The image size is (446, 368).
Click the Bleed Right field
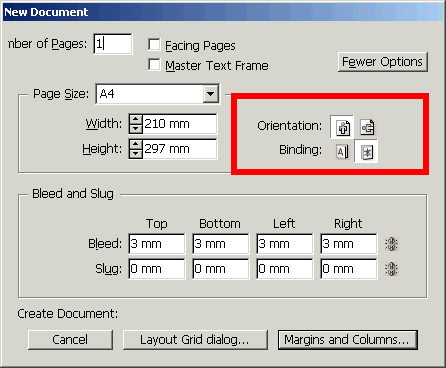click(x=349, y=244)
